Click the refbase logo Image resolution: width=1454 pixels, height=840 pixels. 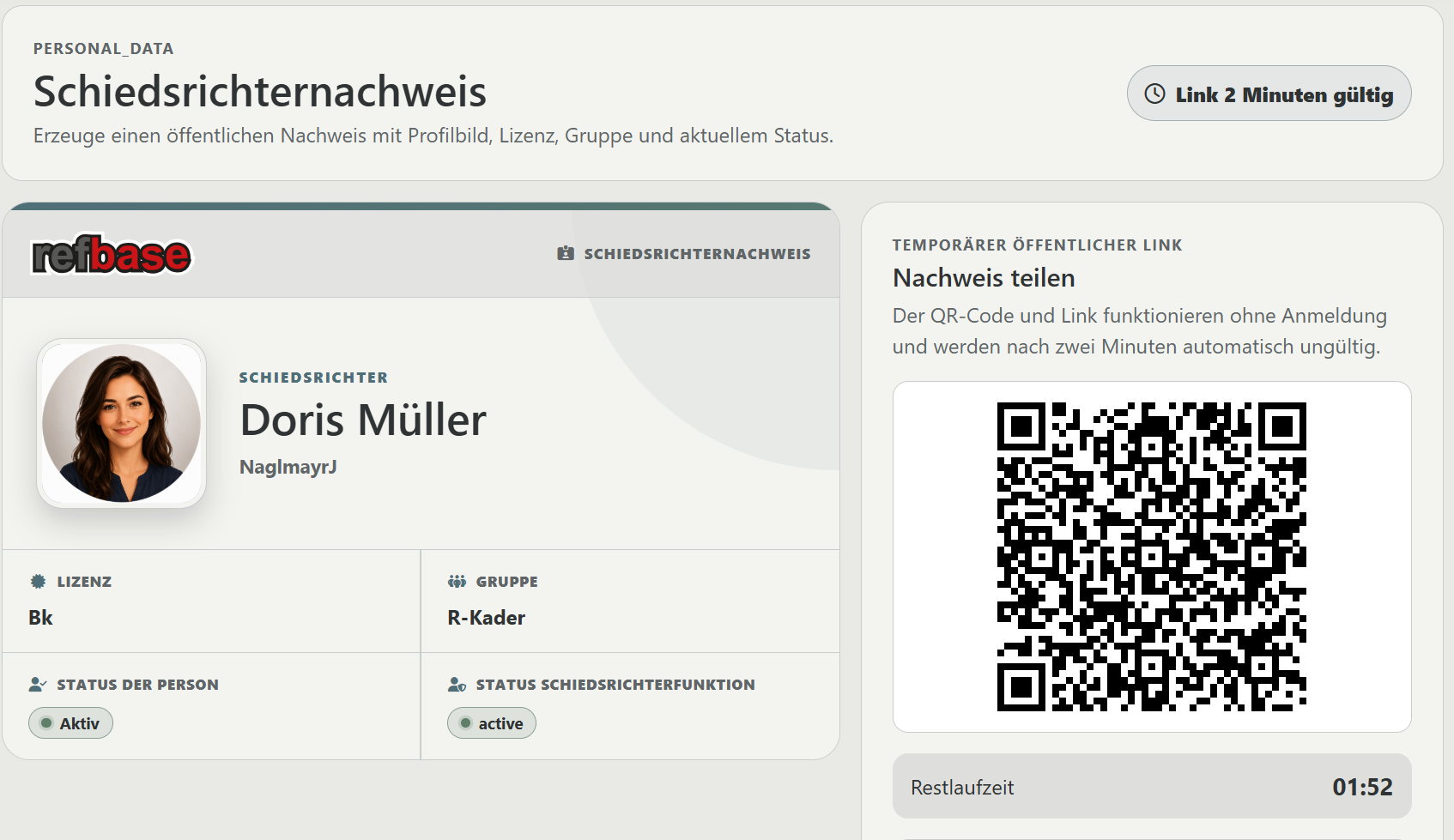(112, 255)
